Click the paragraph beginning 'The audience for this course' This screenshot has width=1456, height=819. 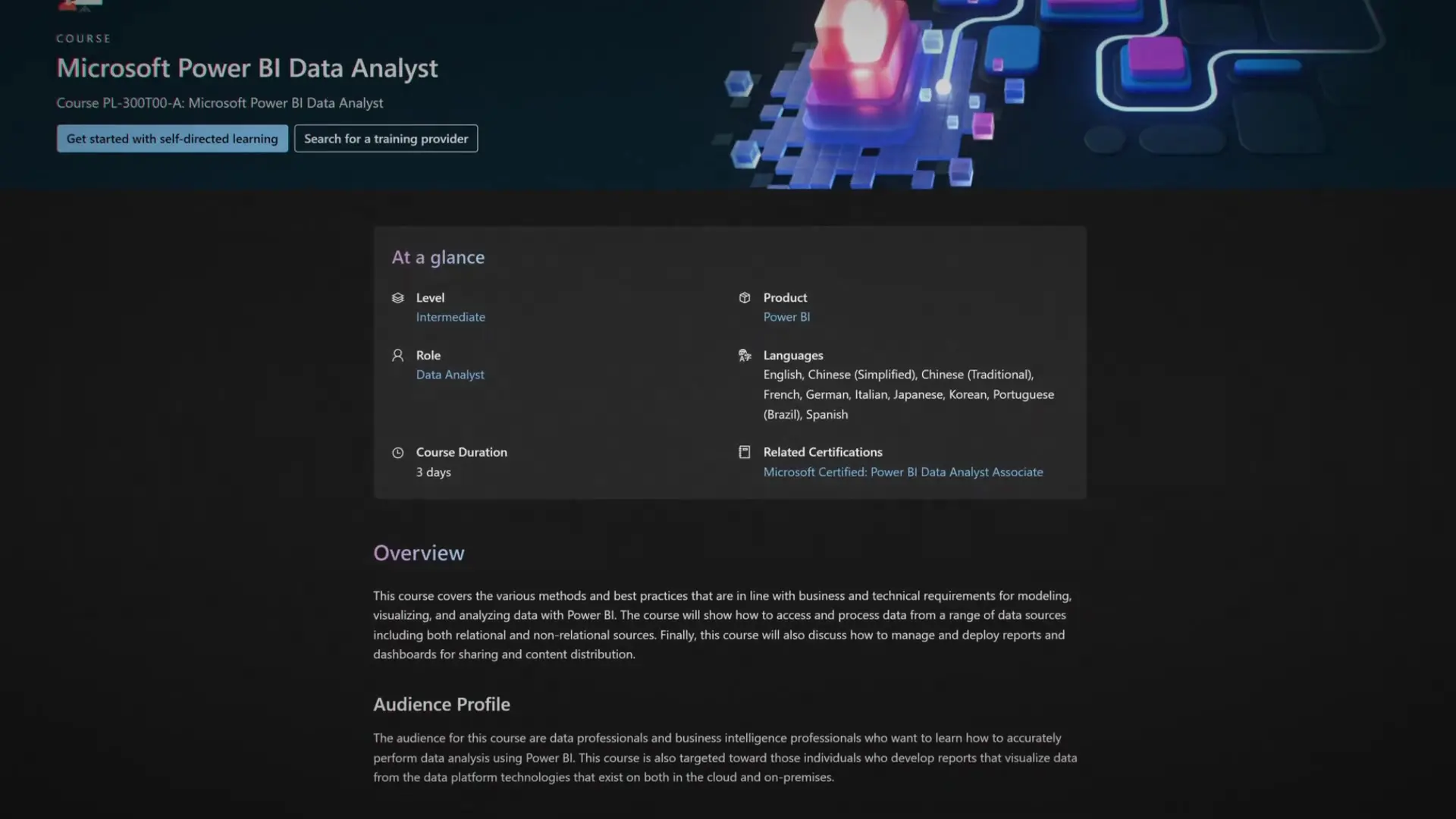tap(725, 758)
